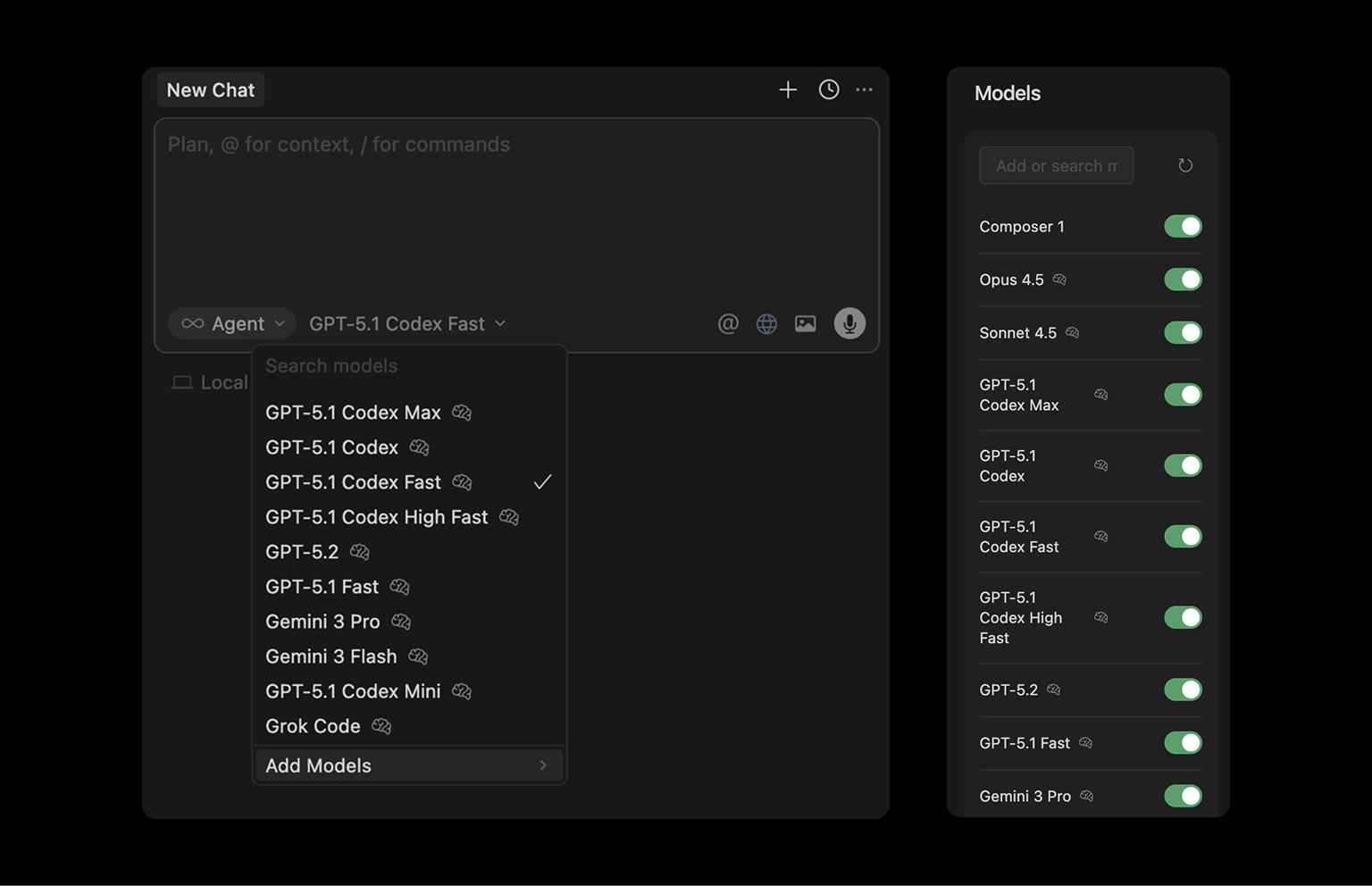Disable the GPT-5.1 Codex Fast switch
This screenshot has height=886, width=1372.
tap(1183, 537)
